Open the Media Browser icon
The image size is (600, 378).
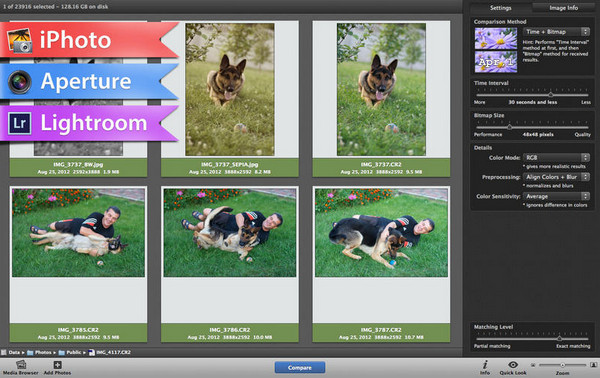(21, 364)
